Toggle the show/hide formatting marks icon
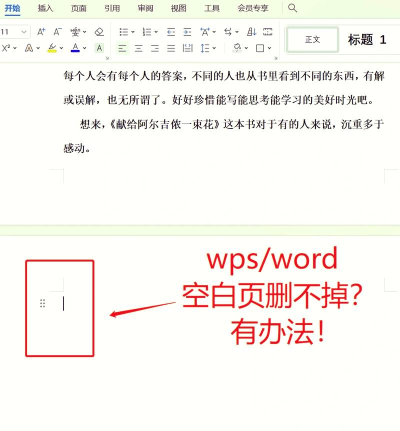This screenshot has height=431, width=400. point(268,32)
